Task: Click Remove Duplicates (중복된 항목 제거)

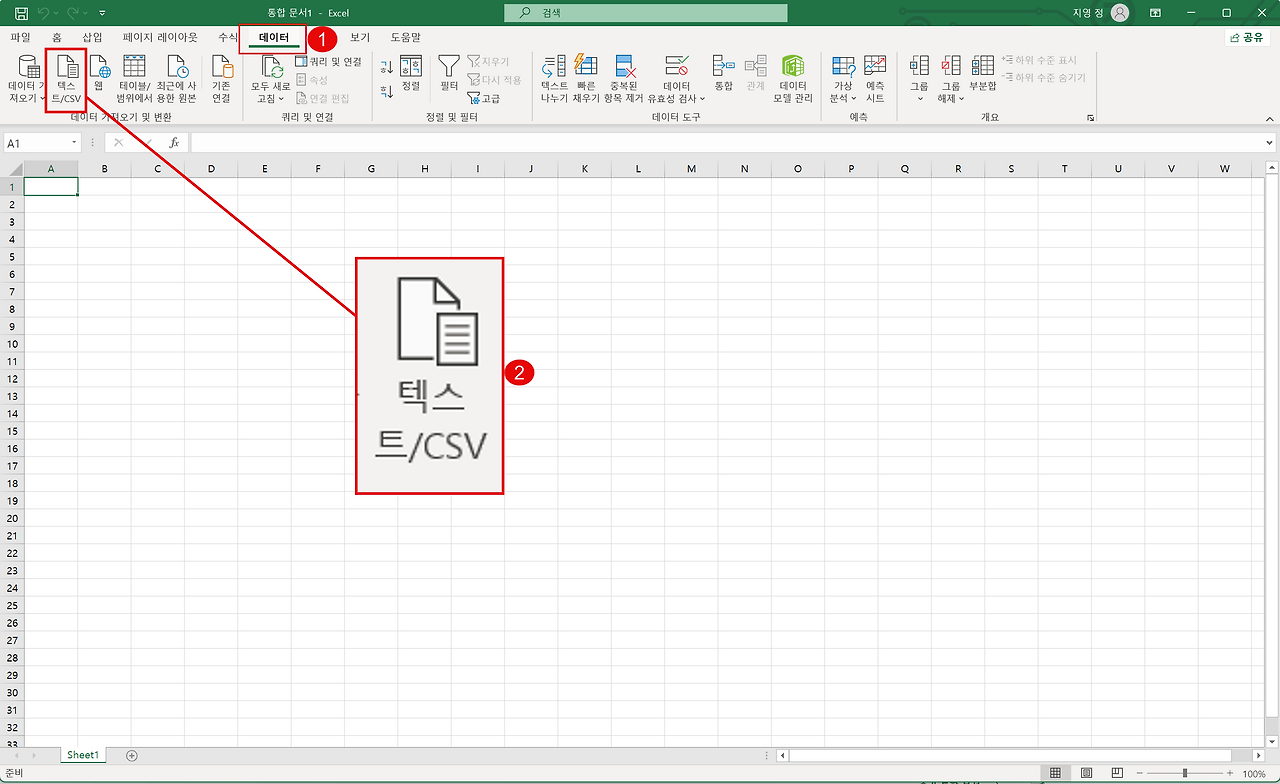Action: coord(625,80)
